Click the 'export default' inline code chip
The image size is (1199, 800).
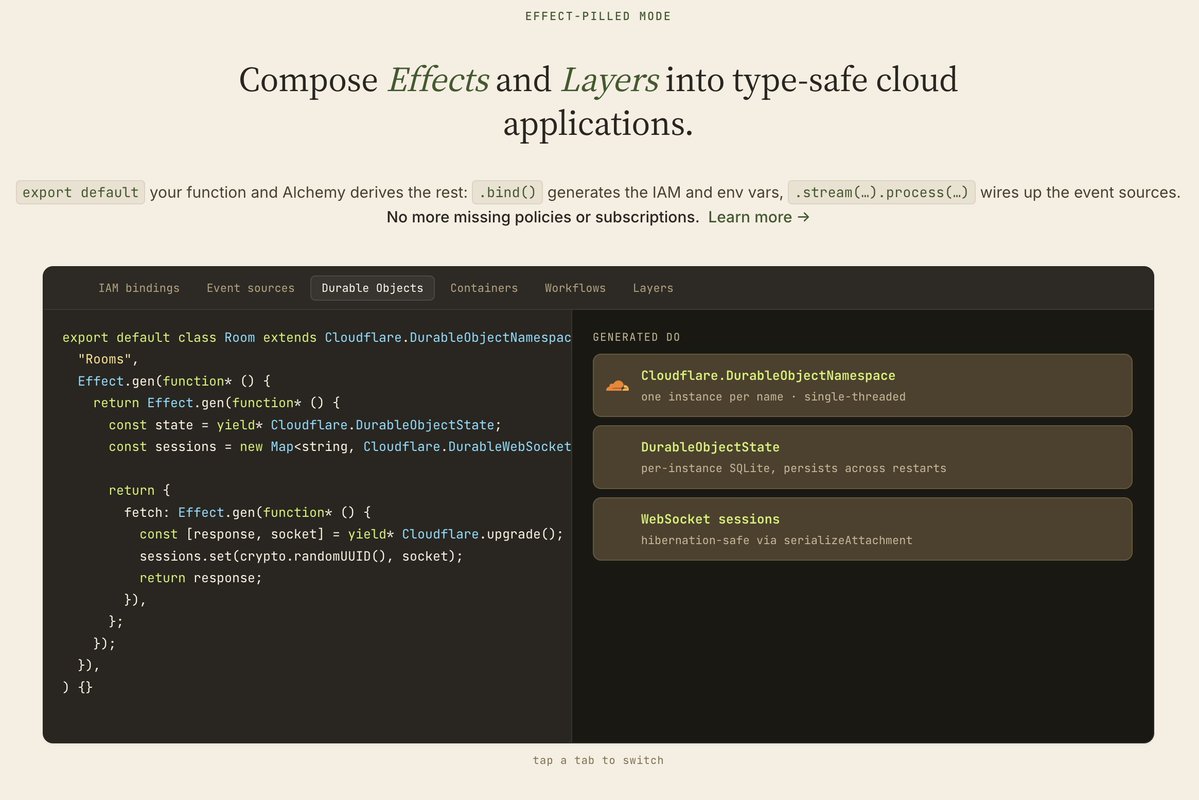80,193
